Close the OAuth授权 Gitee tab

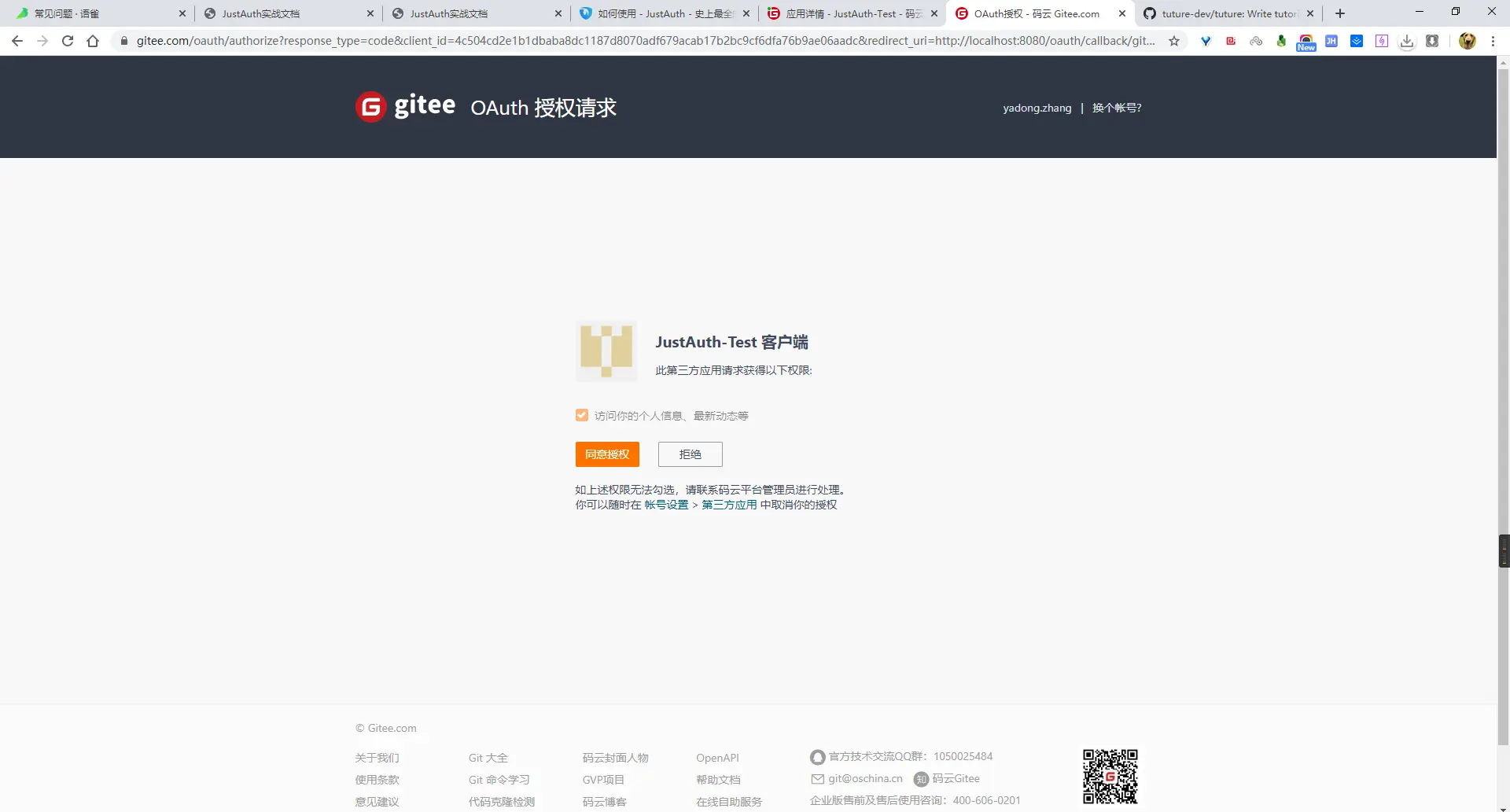[x=1122, y=13]
